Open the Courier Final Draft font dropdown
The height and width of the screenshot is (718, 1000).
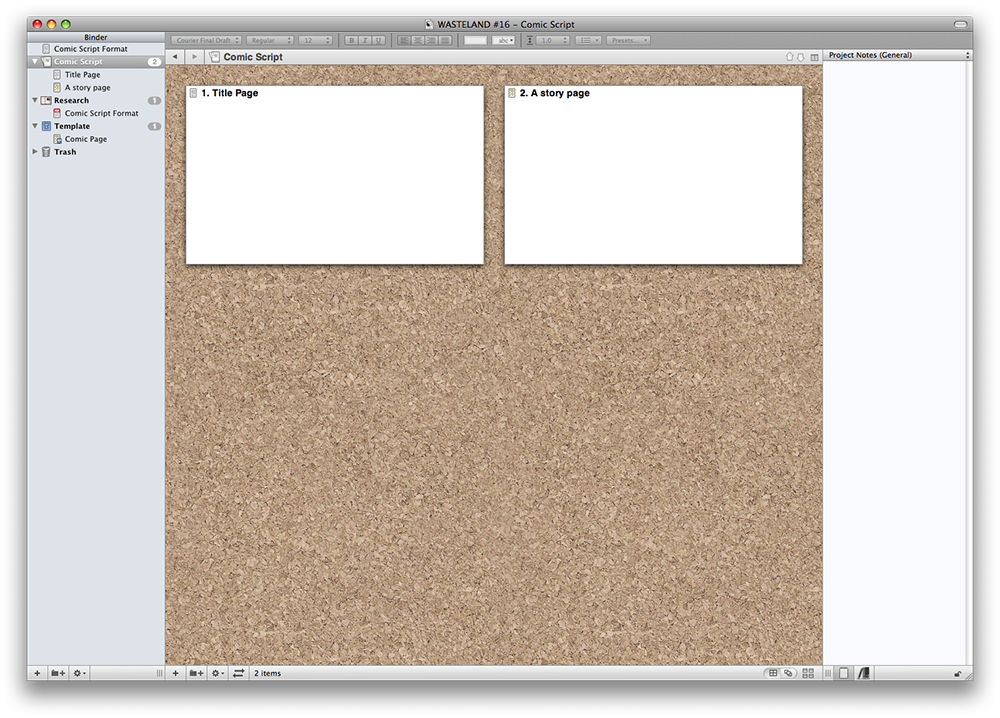[x=205, y=40]
